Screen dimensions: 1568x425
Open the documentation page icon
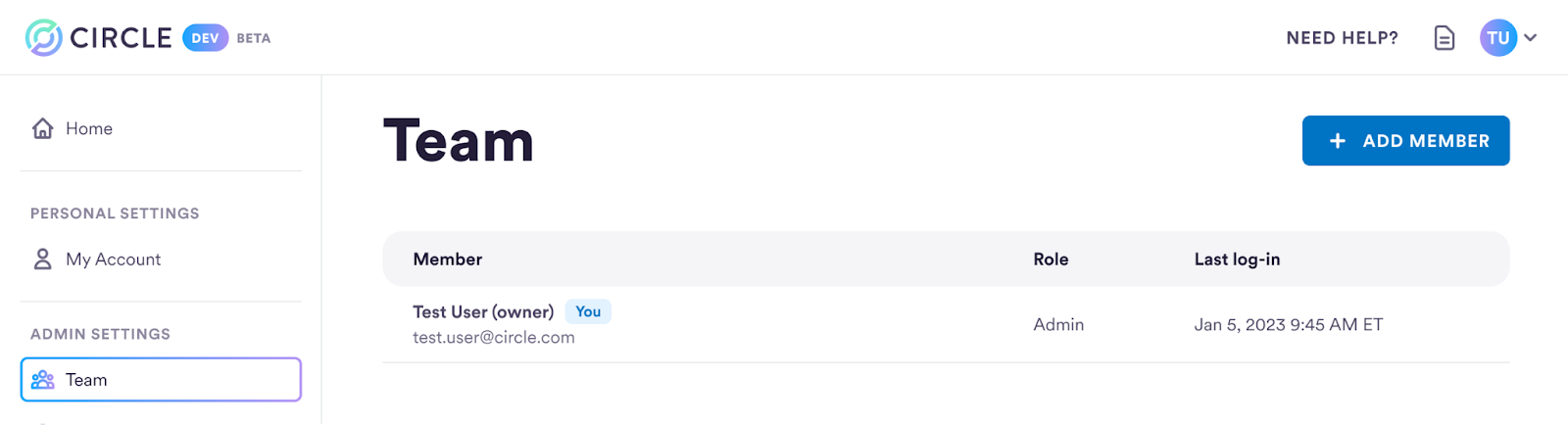[x=1444, y=38]
